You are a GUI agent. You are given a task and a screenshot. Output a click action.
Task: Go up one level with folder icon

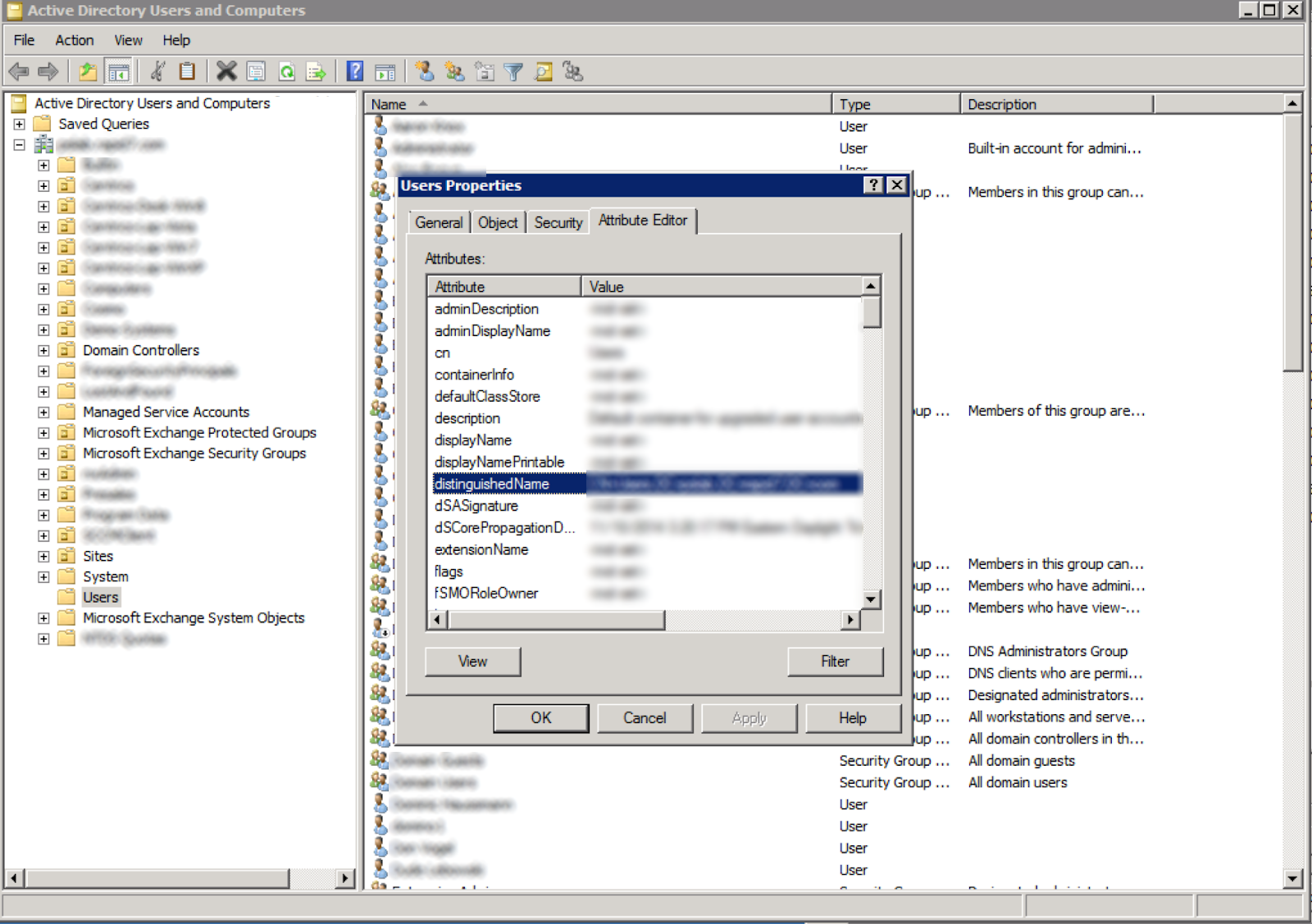pos(88,72)
